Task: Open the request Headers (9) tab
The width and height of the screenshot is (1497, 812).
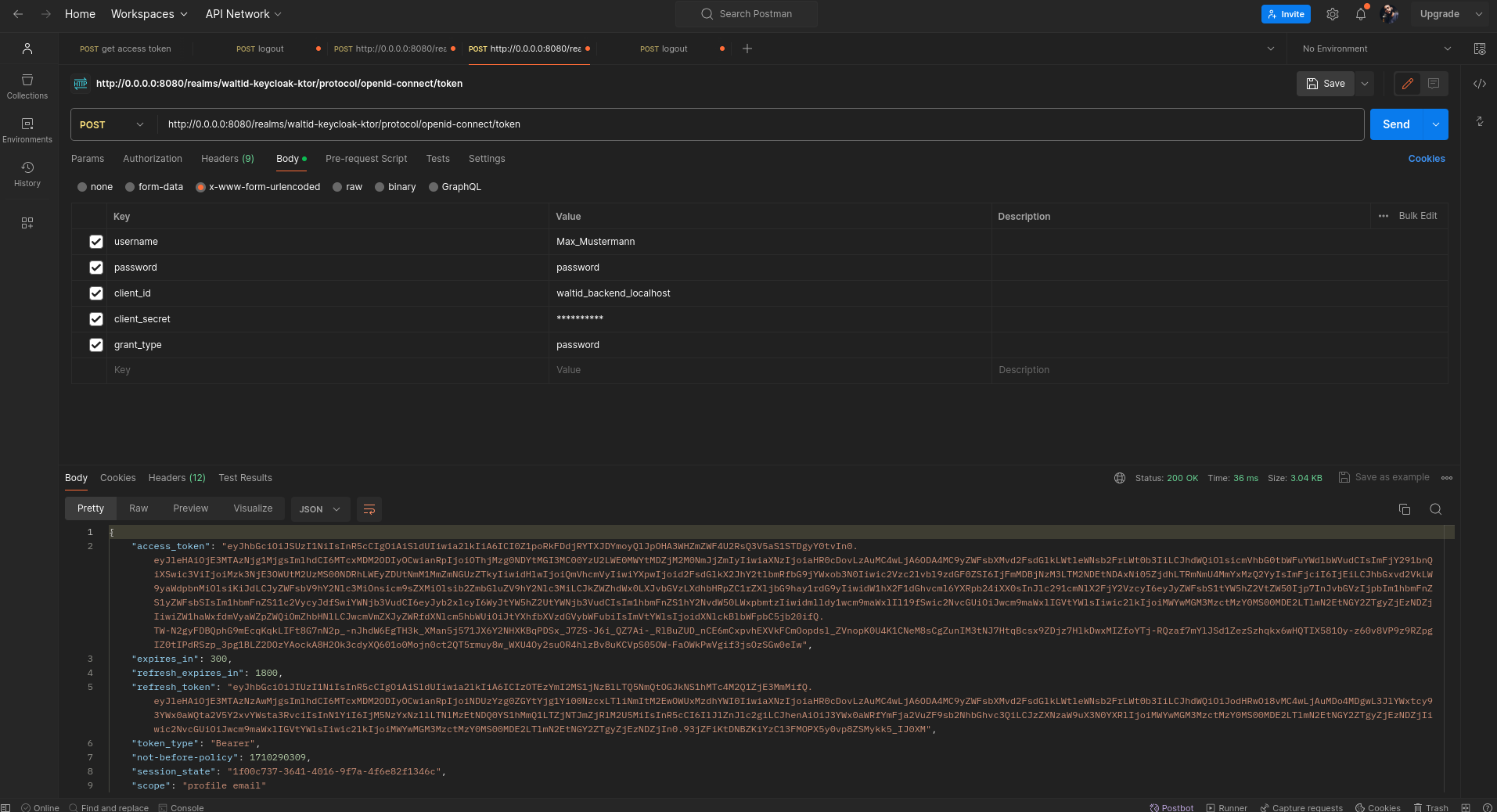Action: pyautogui.click(x=228, y=159)
